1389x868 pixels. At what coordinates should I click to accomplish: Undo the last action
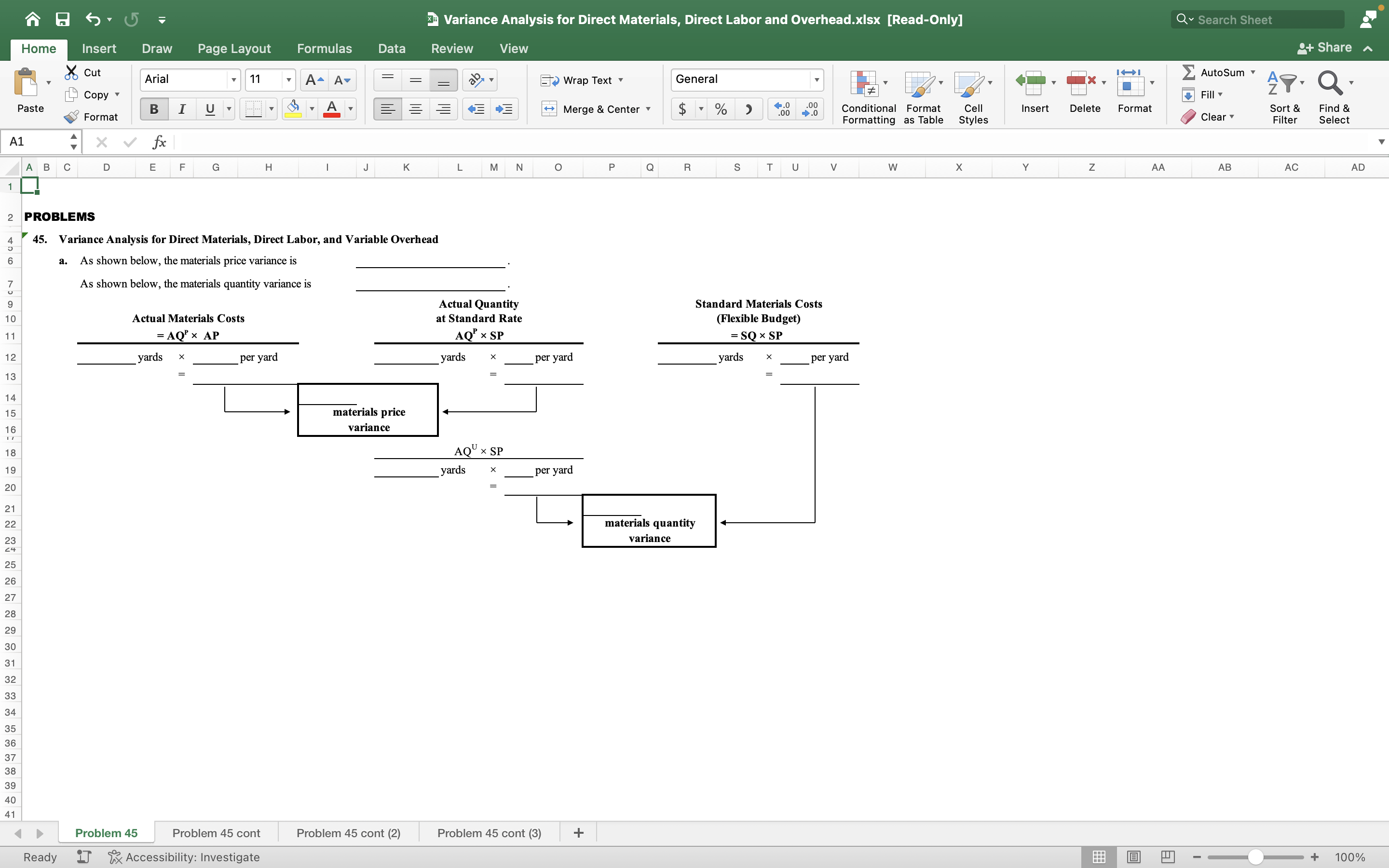pyautogui.click(x=93, y=19)
